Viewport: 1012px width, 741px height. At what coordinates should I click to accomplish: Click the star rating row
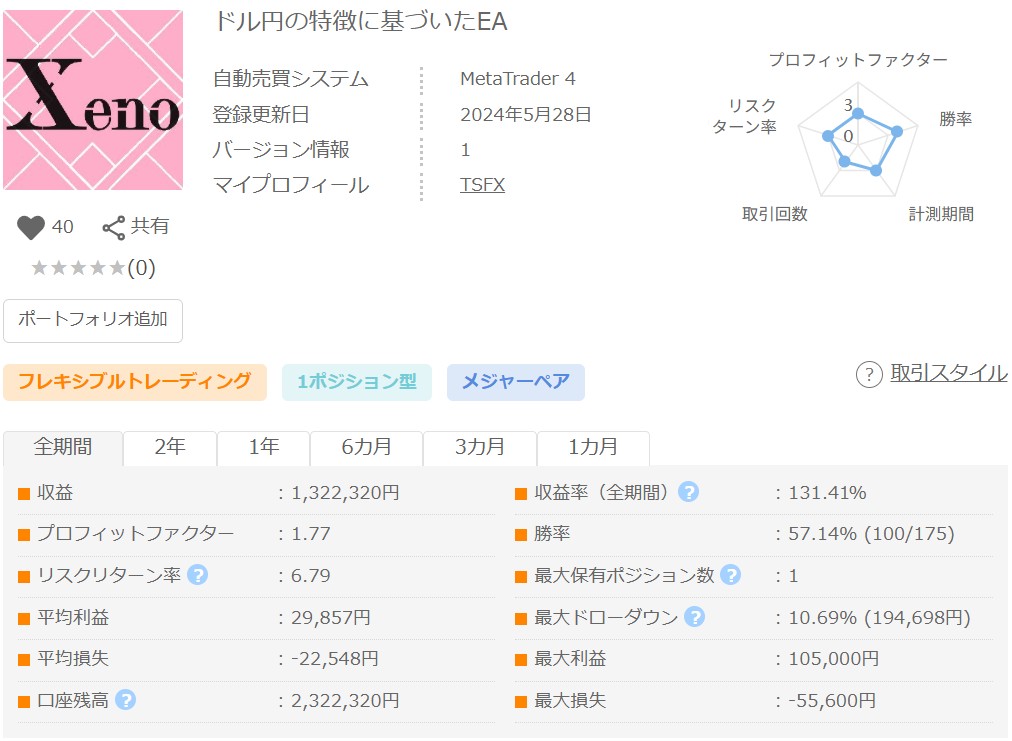click(x=92, y=268)
